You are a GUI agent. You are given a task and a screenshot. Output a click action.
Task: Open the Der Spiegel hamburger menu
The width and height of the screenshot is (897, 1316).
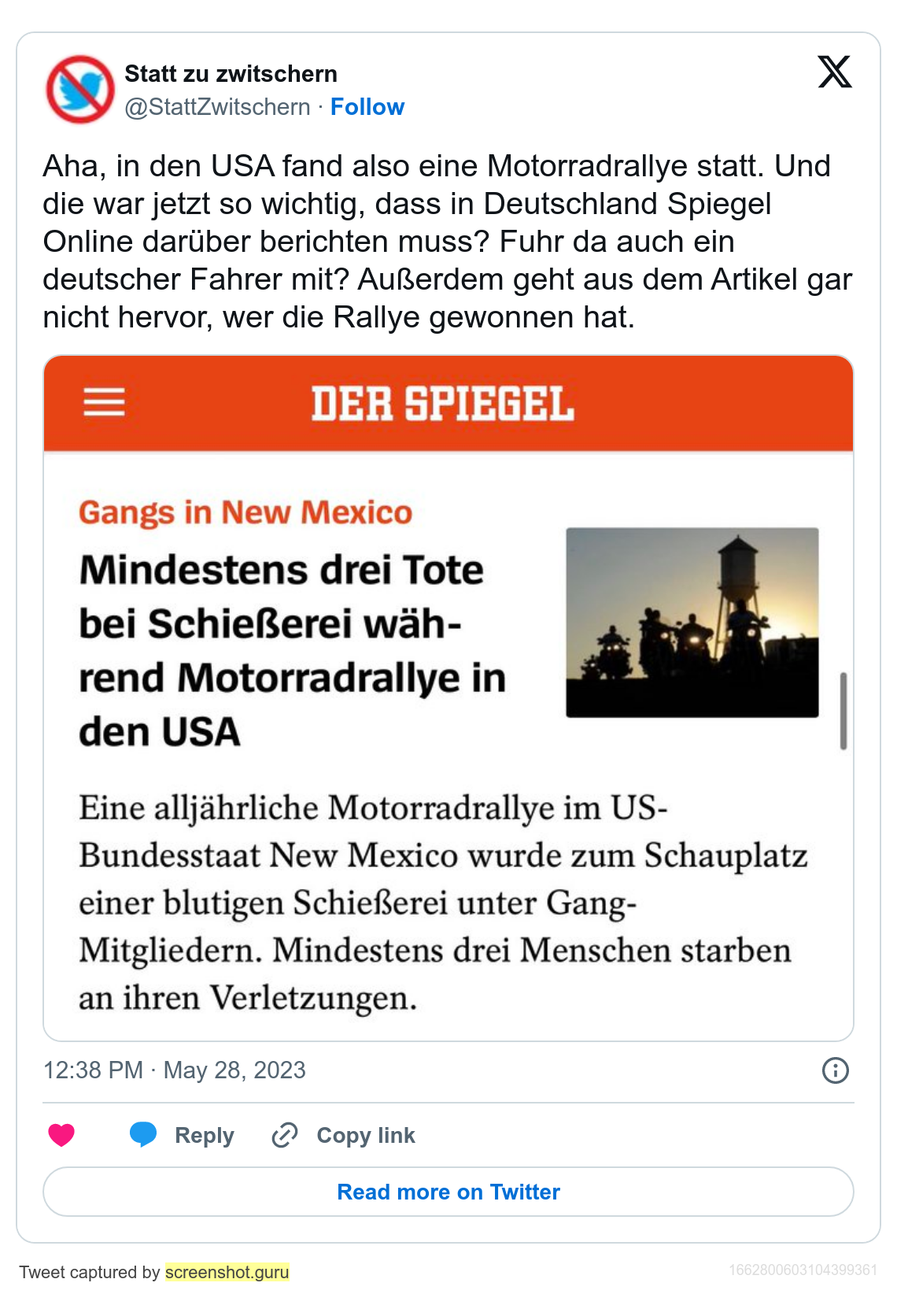(104, 402)
